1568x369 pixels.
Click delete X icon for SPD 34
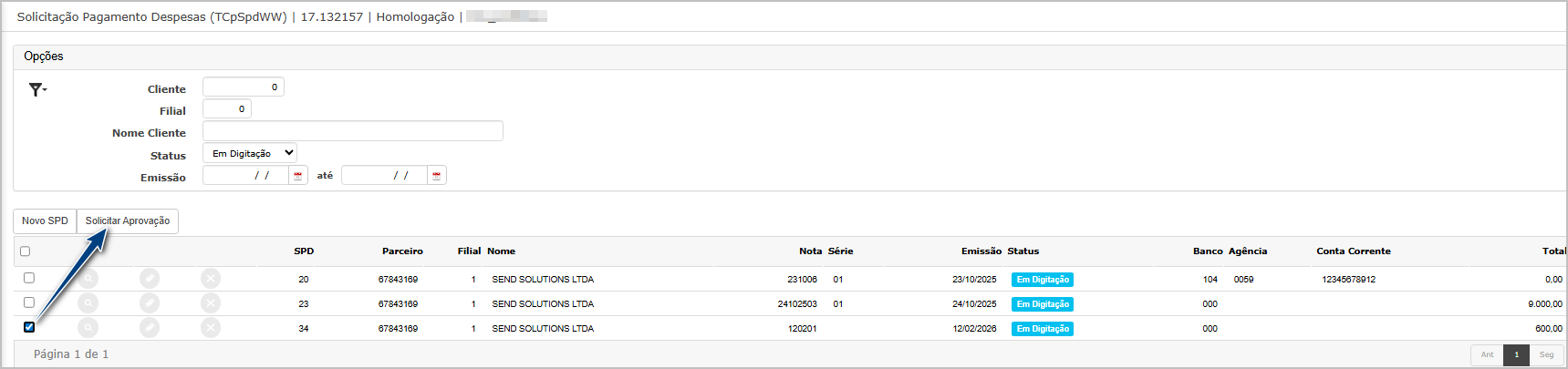click(x=211, y=328)
